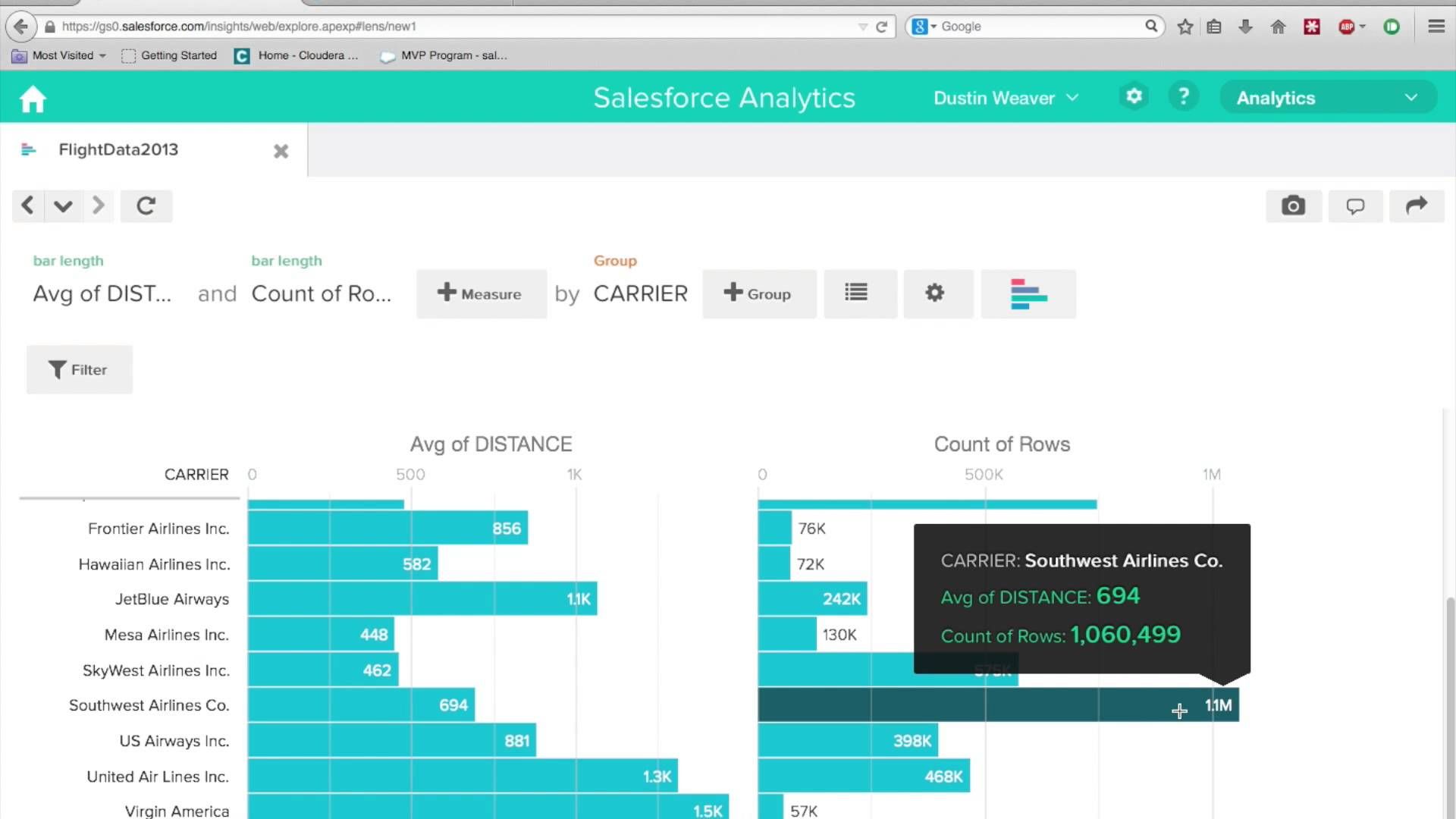
Task: Click the Count of Rows chart title
Action: click(1002, 444)
